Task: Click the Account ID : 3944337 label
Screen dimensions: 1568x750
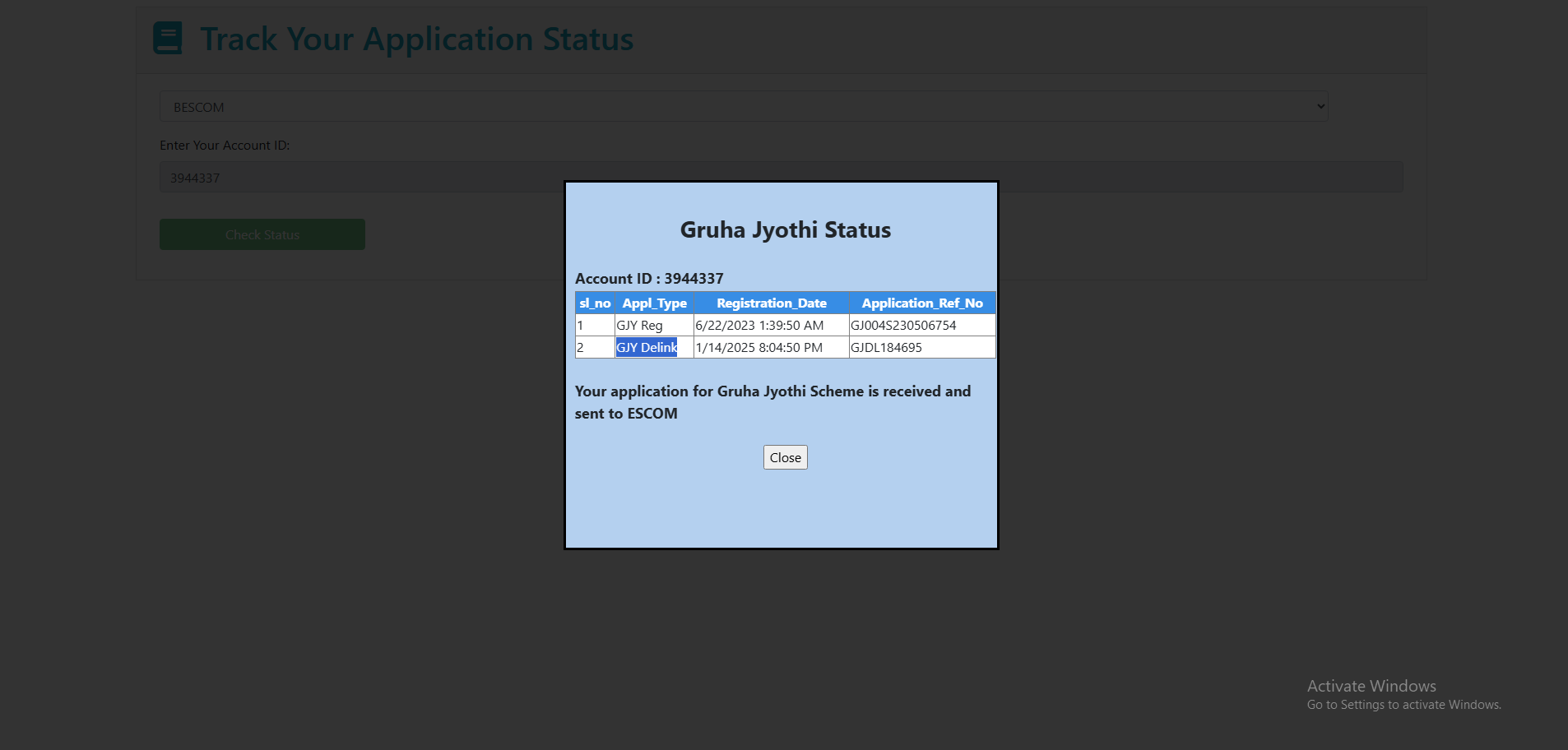Action: 649,278
